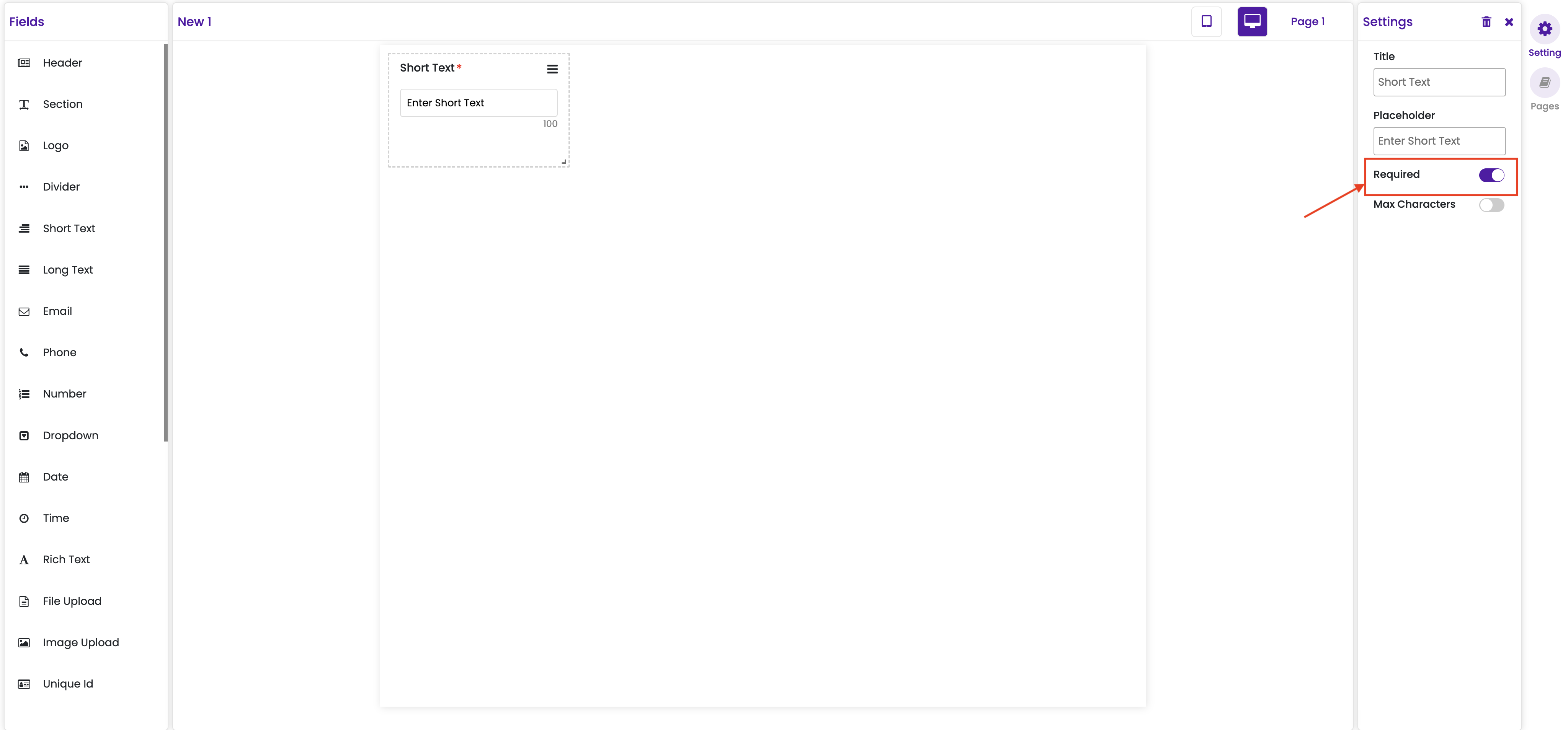Delete the field using trash icon
The image size is (1568, 730).
pyautogui.click(x=1486, y=22)
